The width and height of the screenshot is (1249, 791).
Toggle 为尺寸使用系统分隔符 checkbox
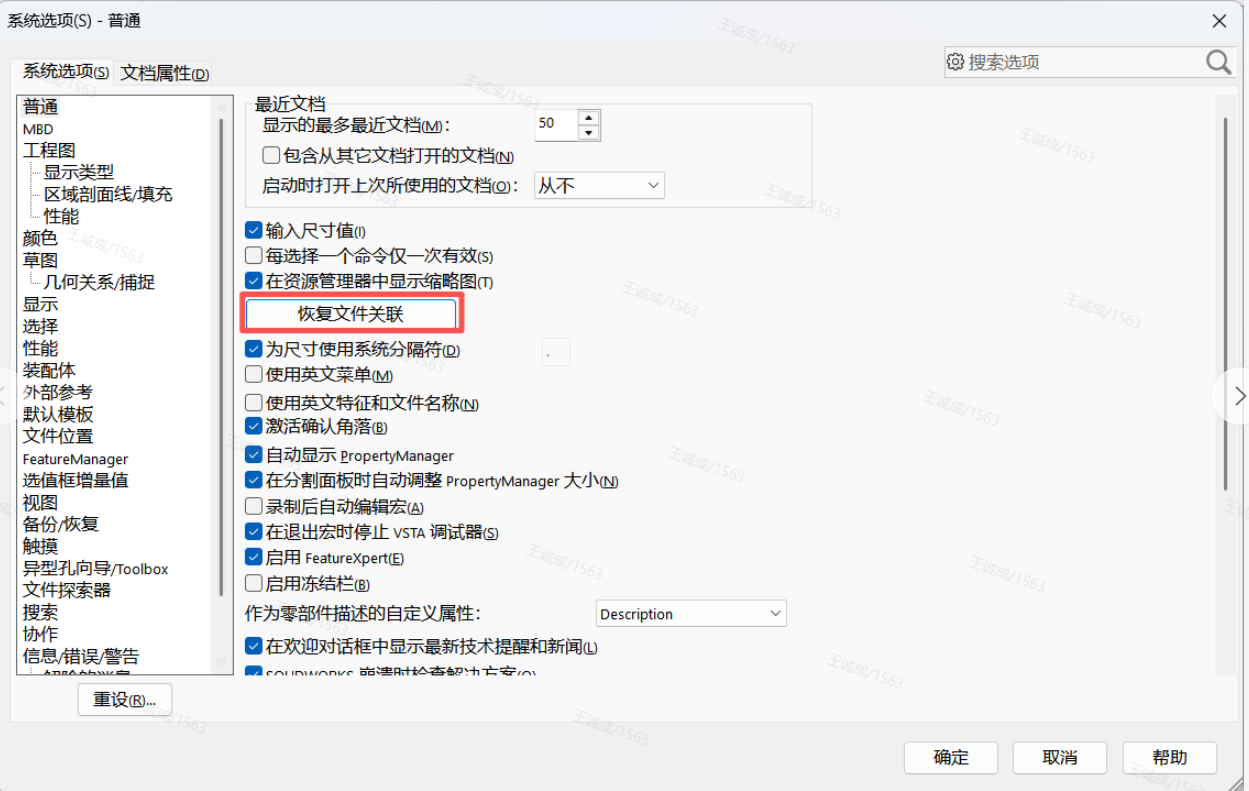click(x=253, y=350)
